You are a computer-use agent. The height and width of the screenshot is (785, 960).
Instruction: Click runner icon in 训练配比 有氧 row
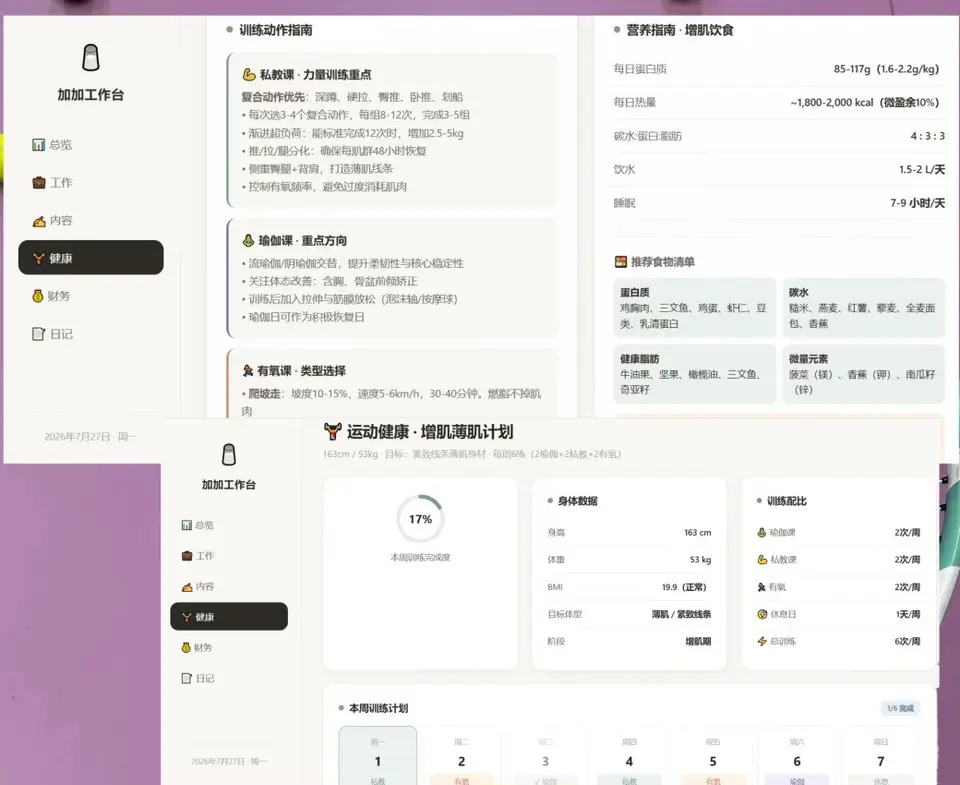coord(762,587)
